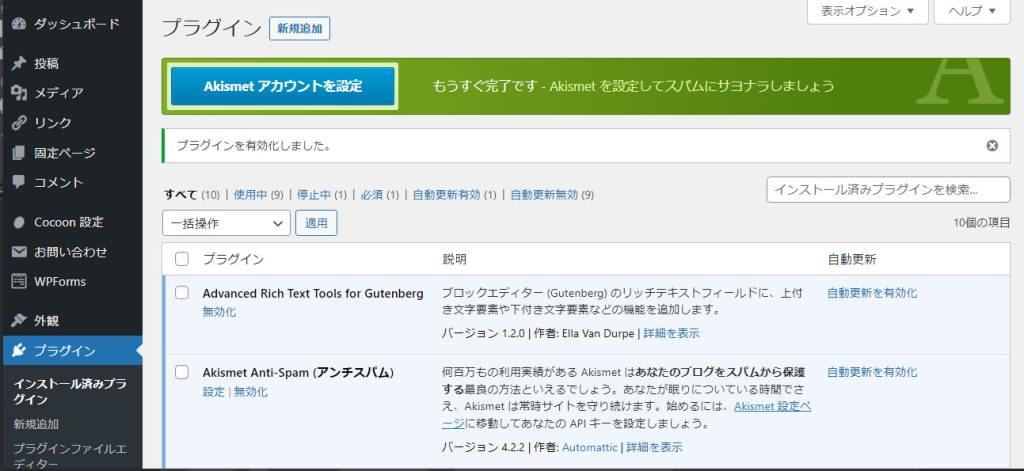Screen dimensions: 1024x471
Task: Expand the ヘルプ help panel
Action: (x=971, y=11)
